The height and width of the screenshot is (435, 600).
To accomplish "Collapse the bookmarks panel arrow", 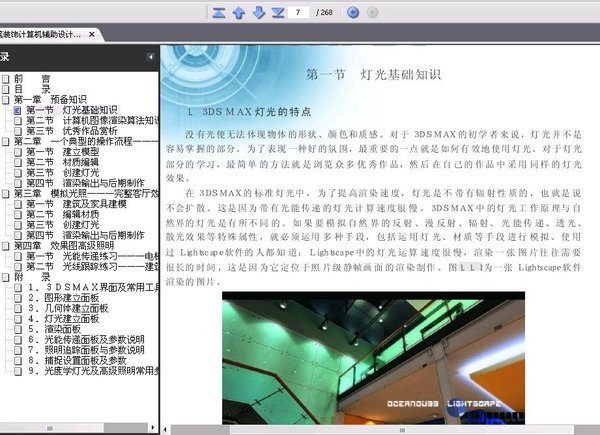I will coord(150,57).
